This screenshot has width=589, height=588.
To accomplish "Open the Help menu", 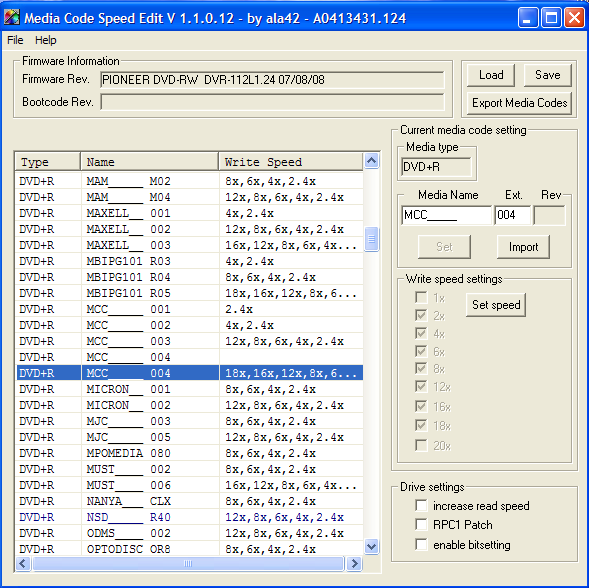I will tap(45, 40).
